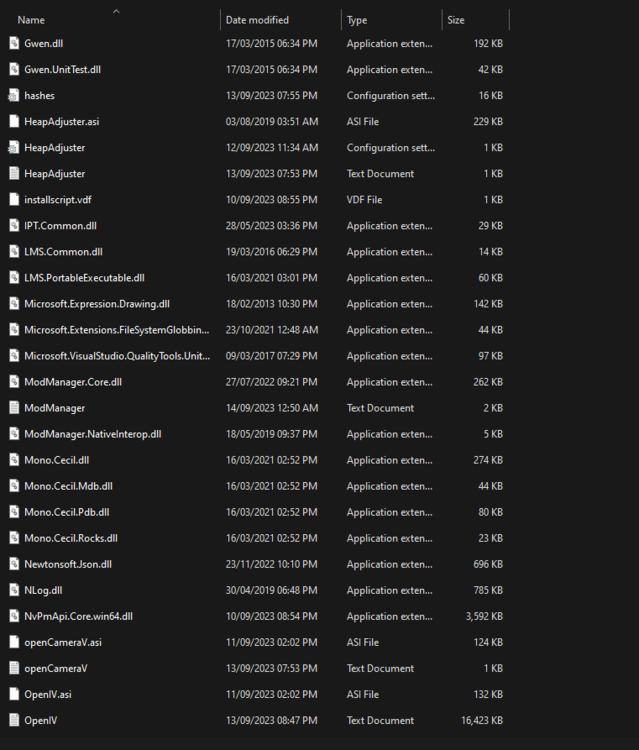Sort by the Type column header
Image resolution: width=639 pixels, height=750 pixels.
pos(357,20)
